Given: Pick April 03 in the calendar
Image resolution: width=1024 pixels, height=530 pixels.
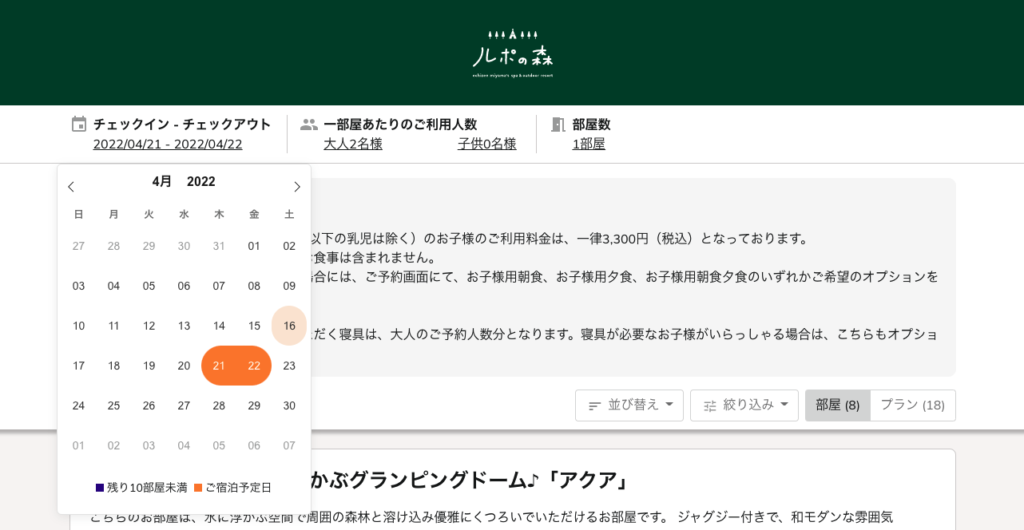Looking at the screenshot, I should [78, 286].
